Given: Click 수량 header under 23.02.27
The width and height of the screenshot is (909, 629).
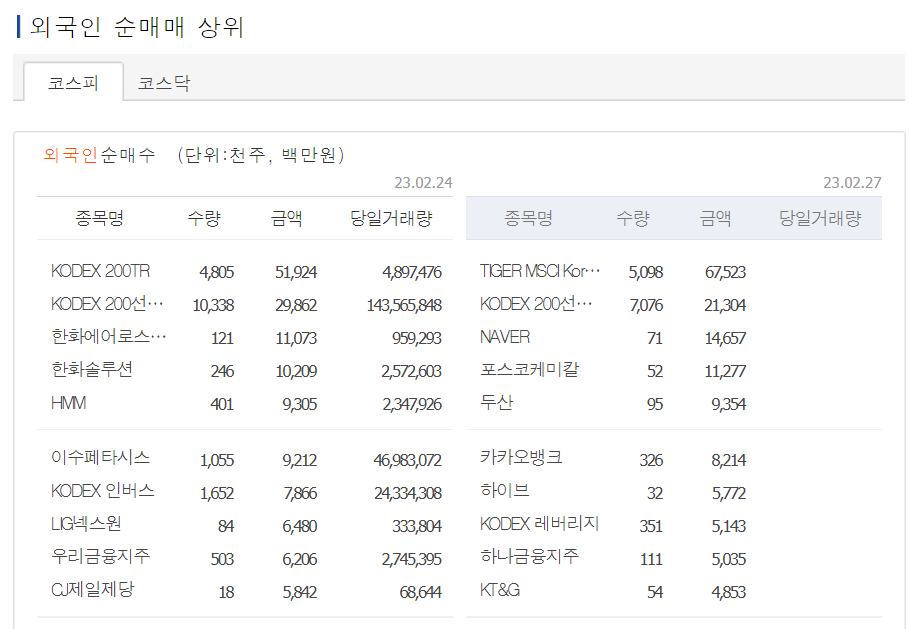Looking at the screenshot, I should [633, 218].
